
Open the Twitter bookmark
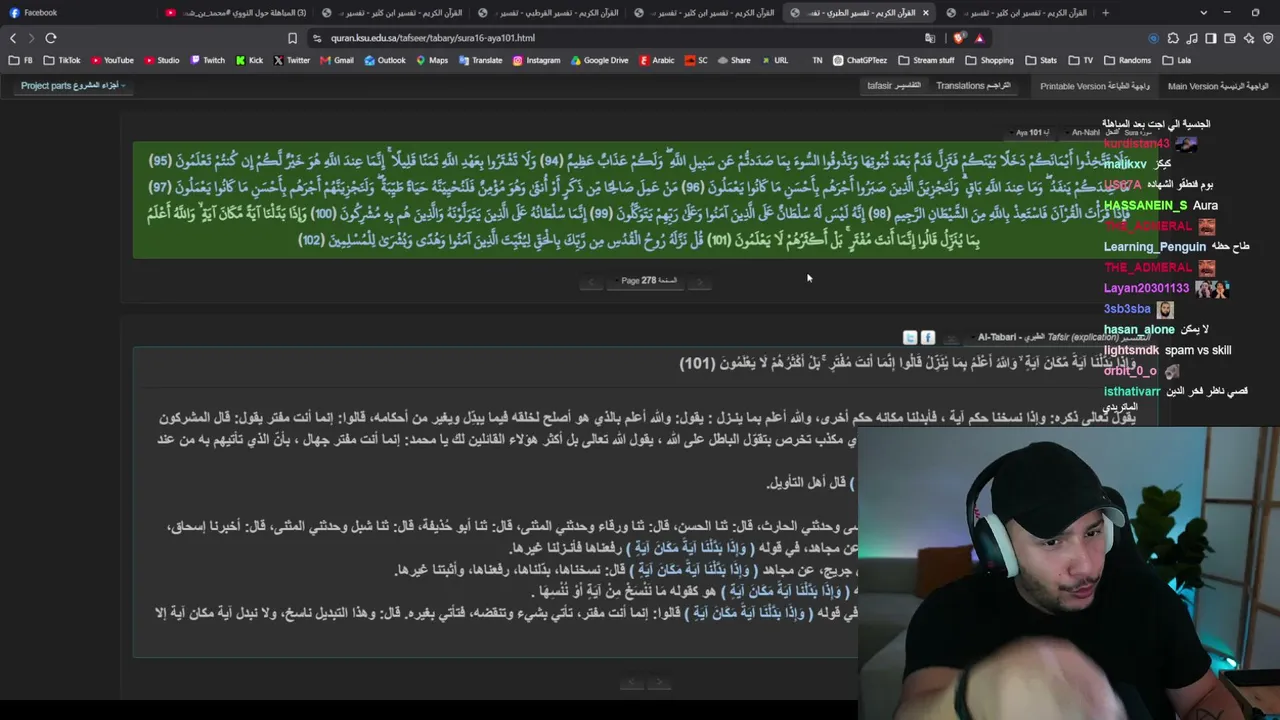tap(292, 60)
